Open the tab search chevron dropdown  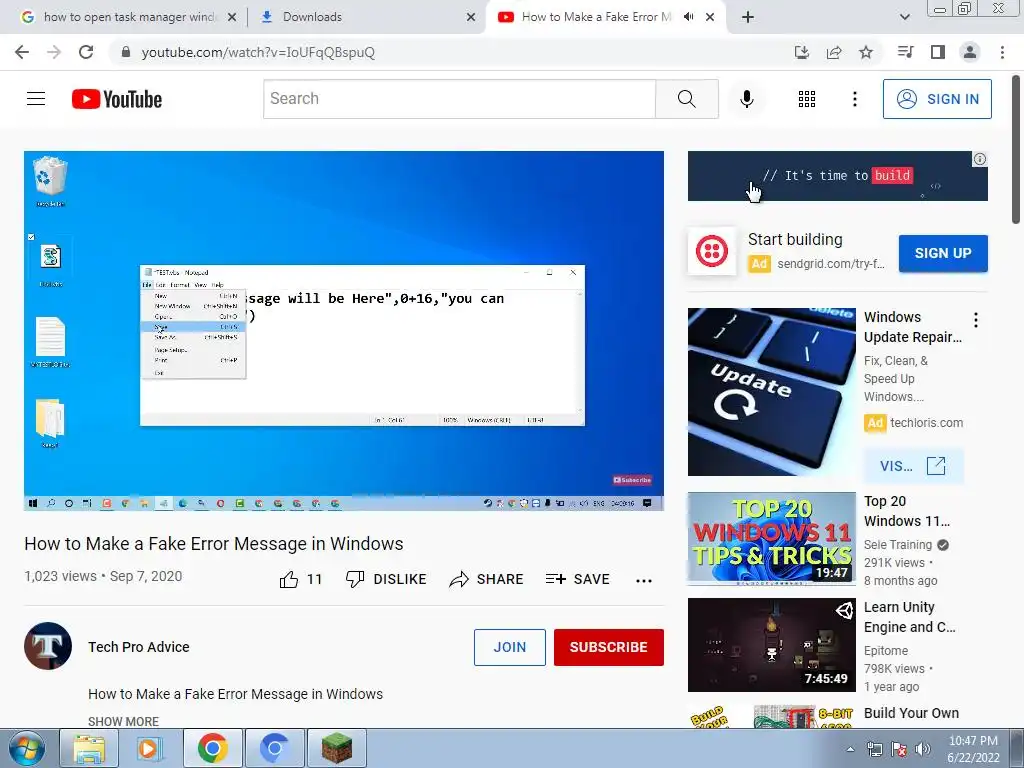point(904,17)
